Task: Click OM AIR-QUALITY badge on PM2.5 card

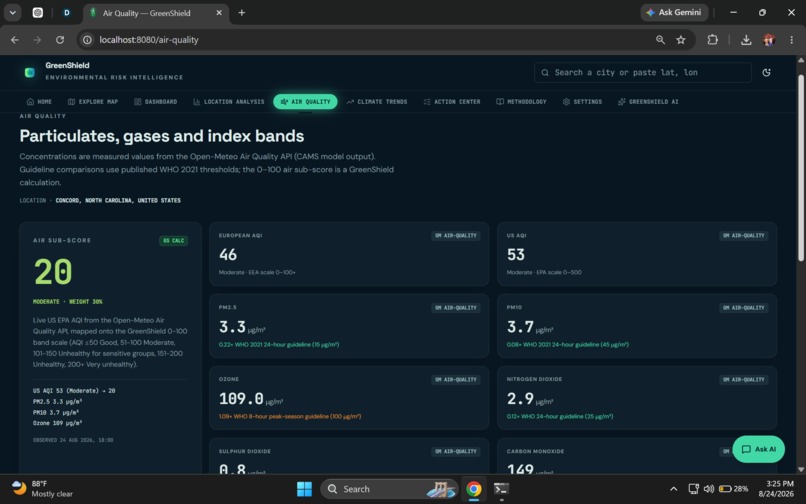Action: coord(455,308)
